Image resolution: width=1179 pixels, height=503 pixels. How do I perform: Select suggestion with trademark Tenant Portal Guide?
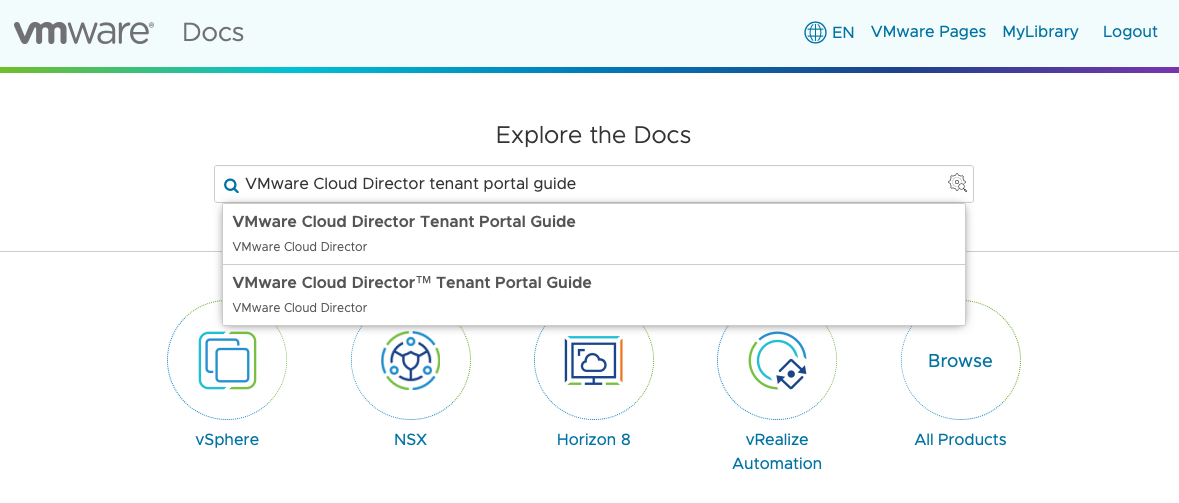pos(593,295)
